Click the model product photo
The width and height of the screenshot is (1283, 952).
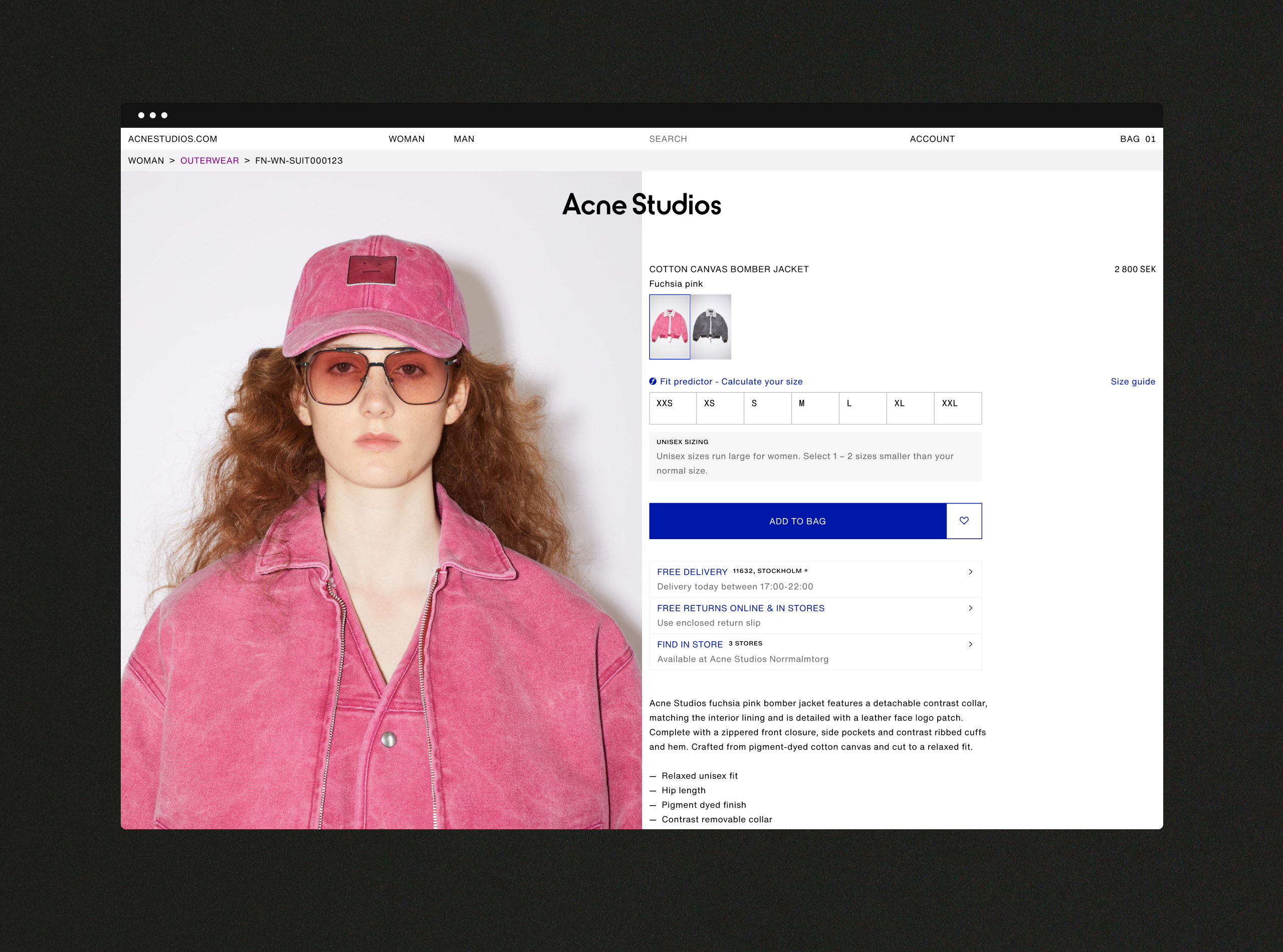[381, 500]
